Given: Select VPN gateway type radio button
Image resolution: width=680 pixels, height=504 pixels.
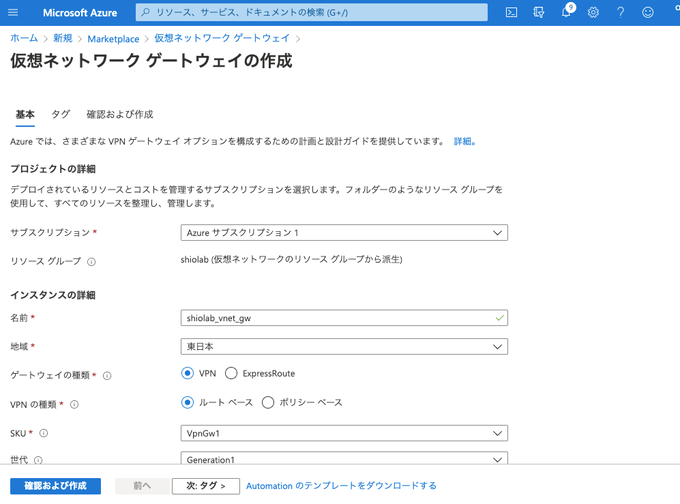Looking at the screenshot, I should (x=187, y=373).
